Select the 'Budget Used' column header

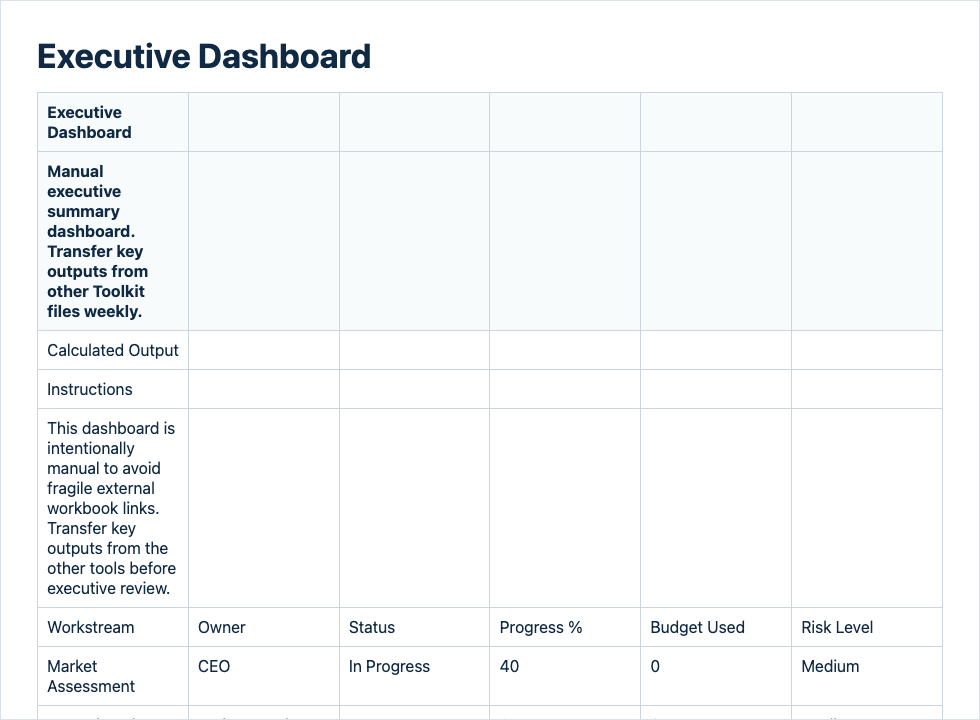(716, 627)
